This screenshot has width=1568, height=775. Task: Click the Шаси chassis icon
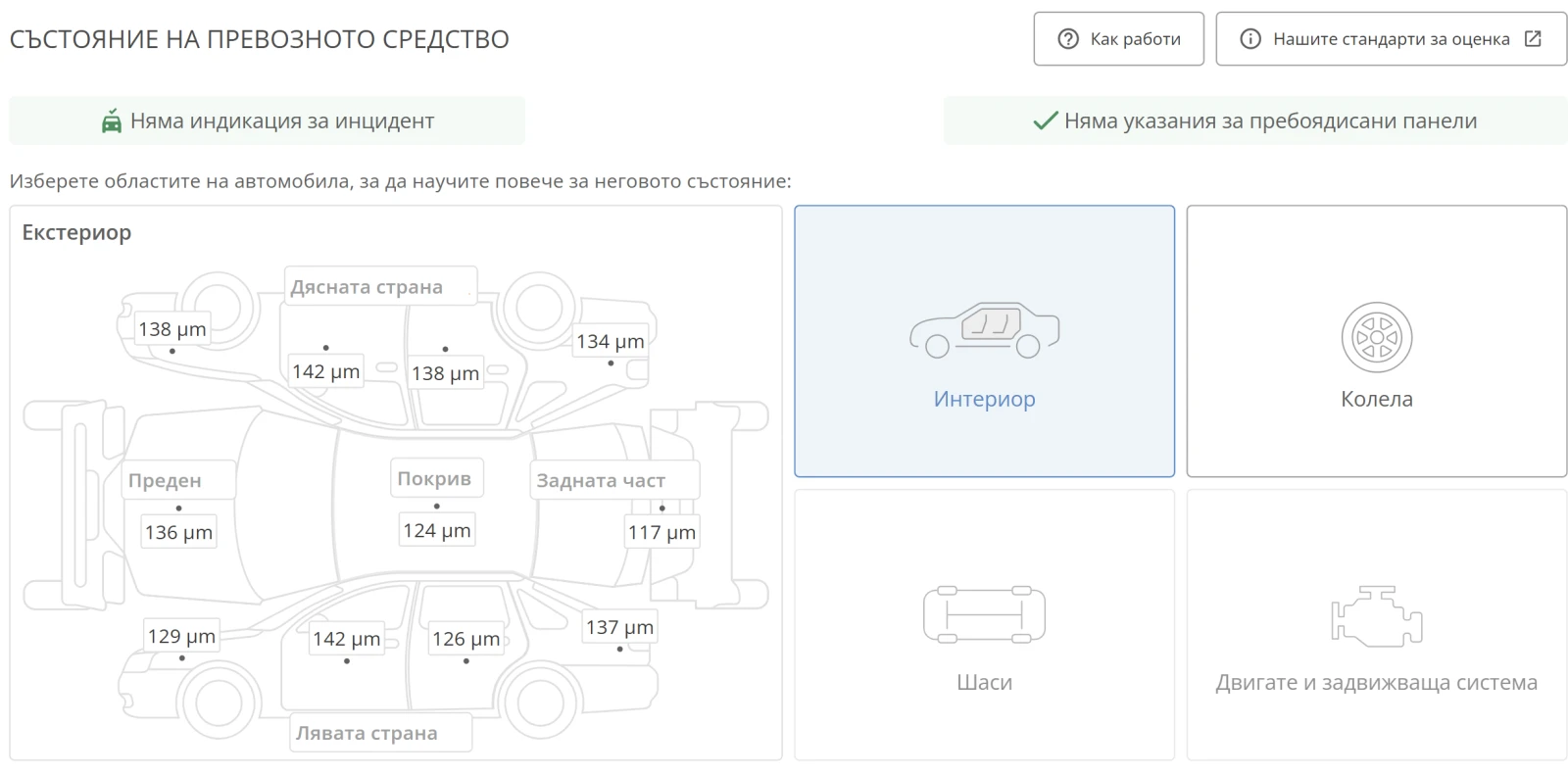click(984, 614)
